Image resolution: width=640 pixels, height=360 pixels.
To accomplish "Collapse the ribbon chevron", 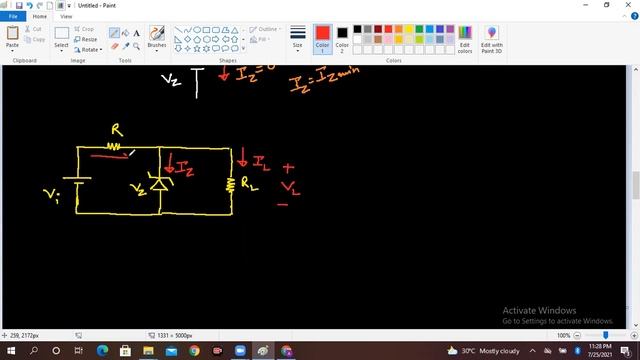I will point(624,16).
